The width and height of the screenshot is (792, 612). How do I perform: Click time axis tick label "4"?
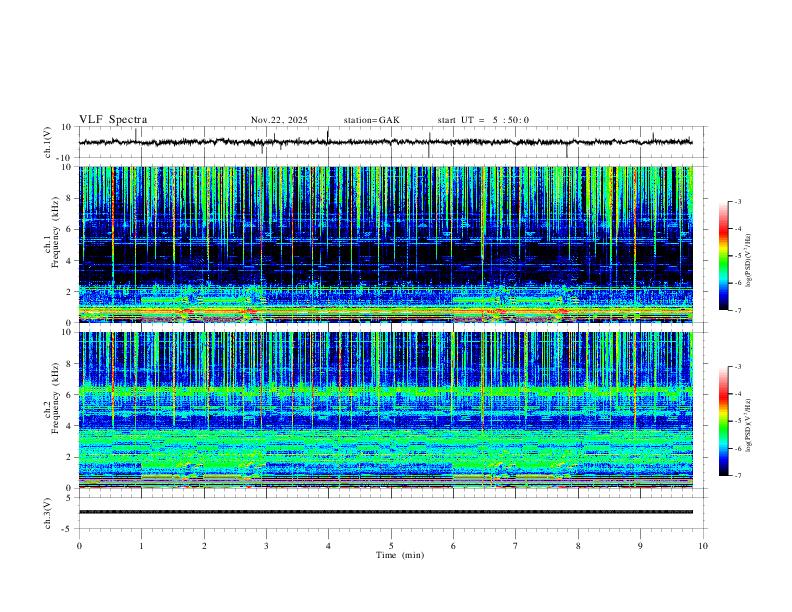[329, 546]
